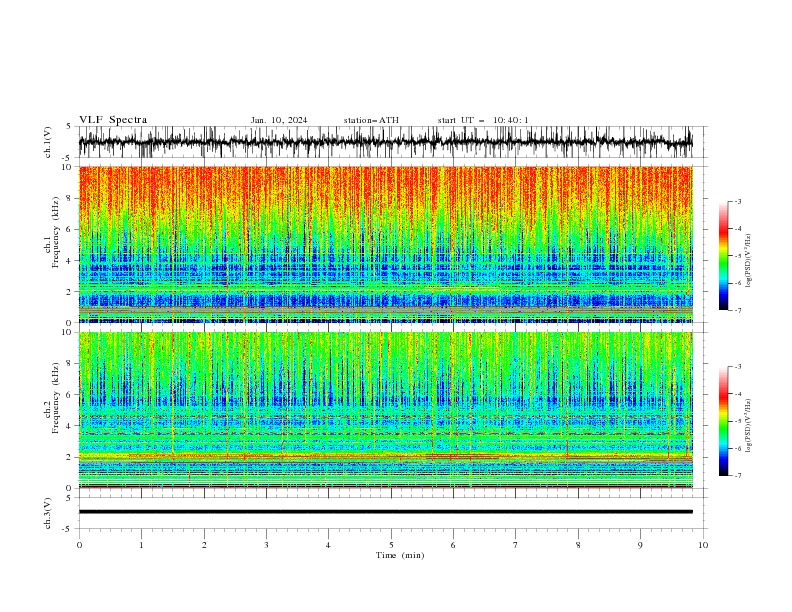The height and width of the screenshot is (612, 792).
Task: Click the ch.1 spectrogram color scale bar
Action: (x=723, y=256)
